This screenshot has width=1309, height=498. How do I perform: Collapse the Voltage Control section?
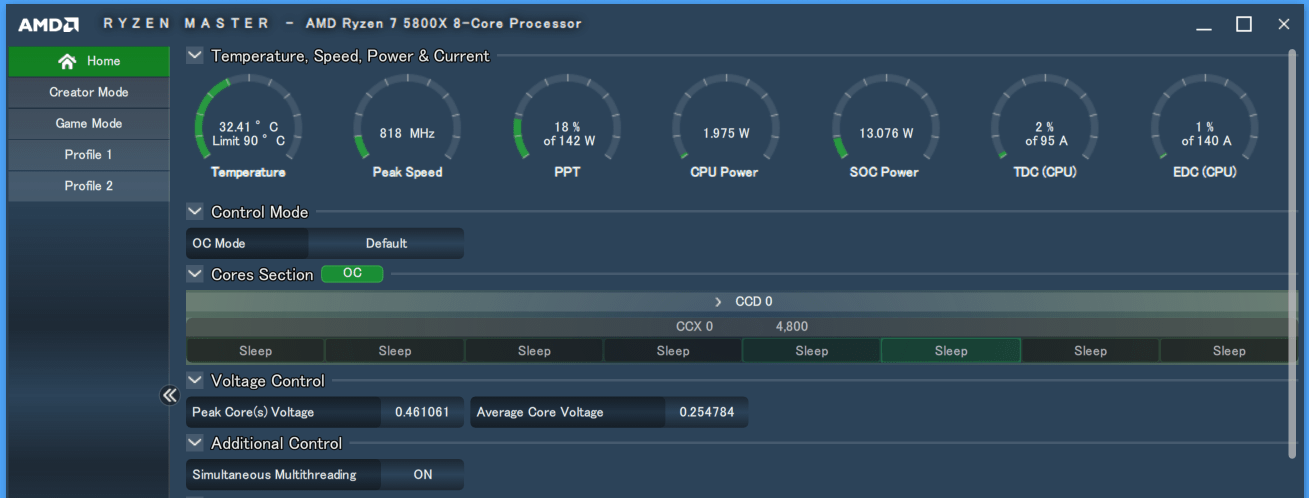pyautogui.click(x=195, y=381)
